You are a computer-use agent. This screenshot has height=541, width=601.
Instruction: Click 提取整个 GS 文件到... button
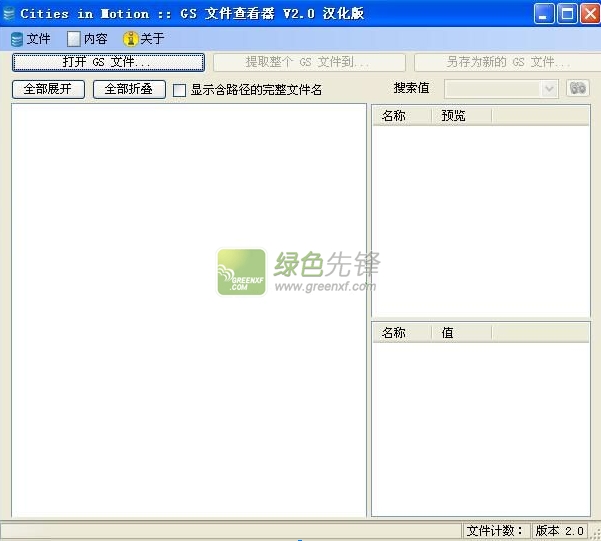coord(309,62)
